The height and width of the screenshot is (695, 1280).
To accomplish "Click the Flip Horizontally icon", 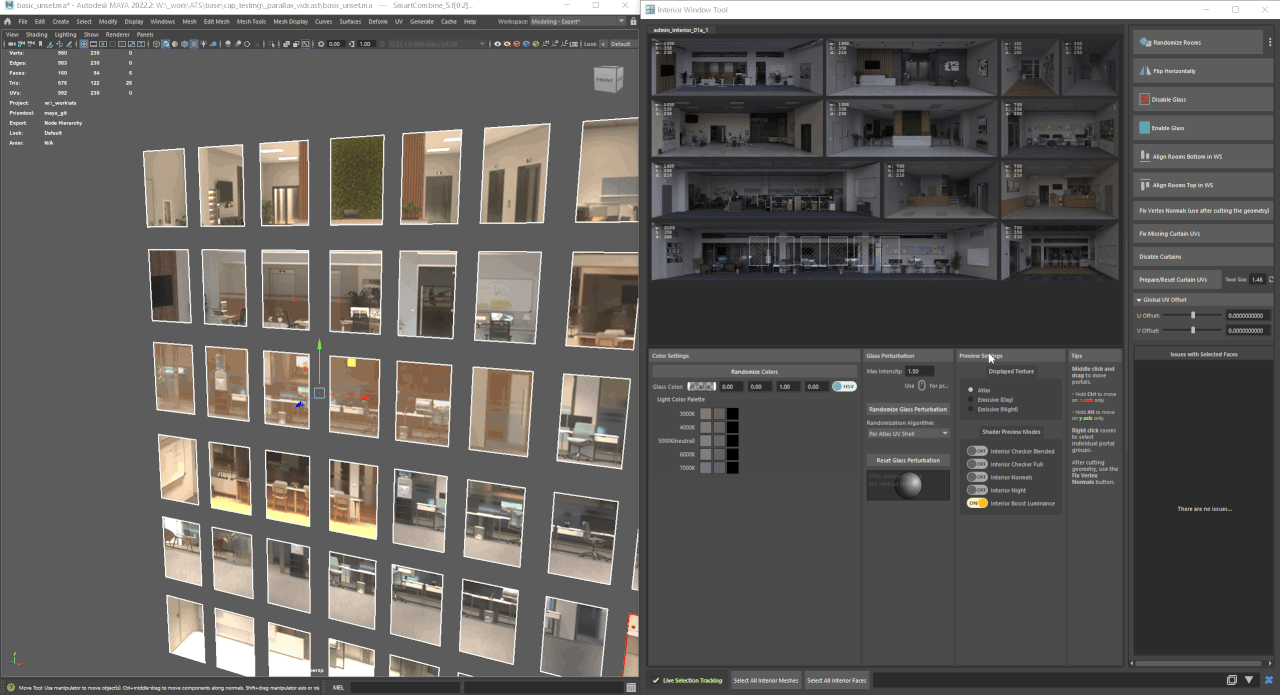I will (1145, 71).
